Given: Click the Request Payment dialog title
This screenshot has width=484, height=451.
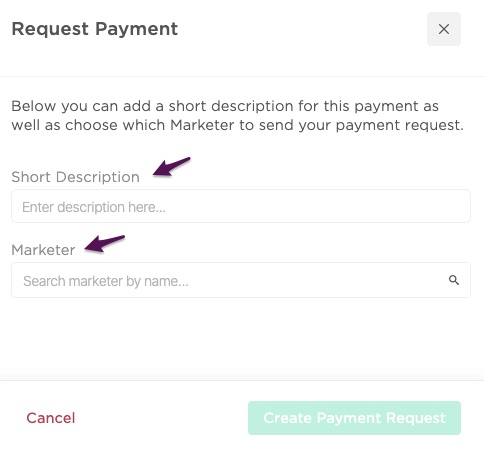Looking at the screenshot, I should tap(95, 29).
